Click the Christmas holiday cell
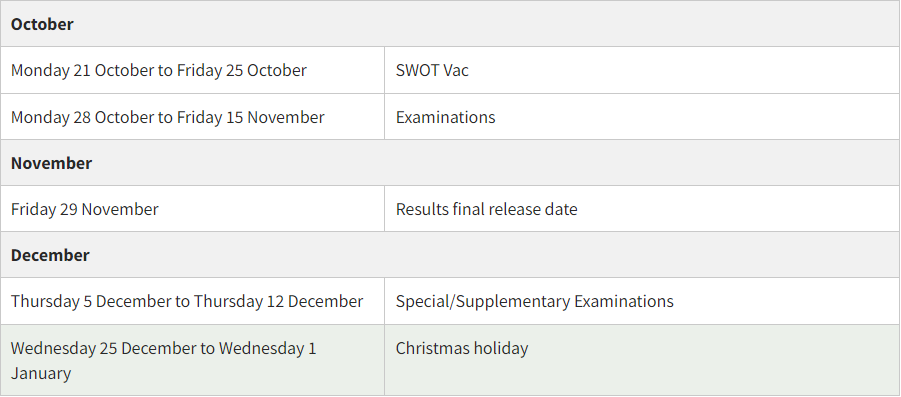This screenshot has height=397, width=901. coord(642,360)
